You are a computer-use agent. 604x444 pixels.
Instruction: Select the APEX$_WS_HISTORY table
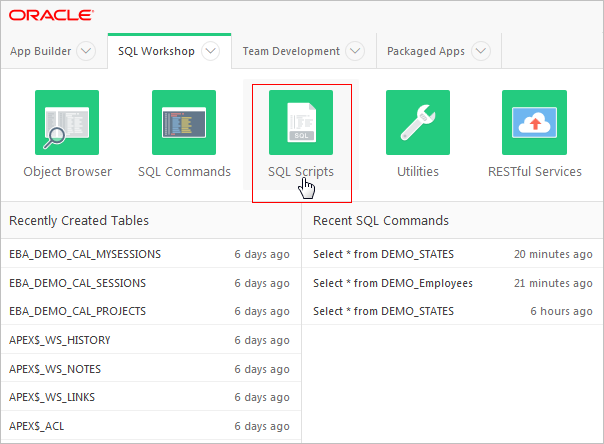pos(59,340)
